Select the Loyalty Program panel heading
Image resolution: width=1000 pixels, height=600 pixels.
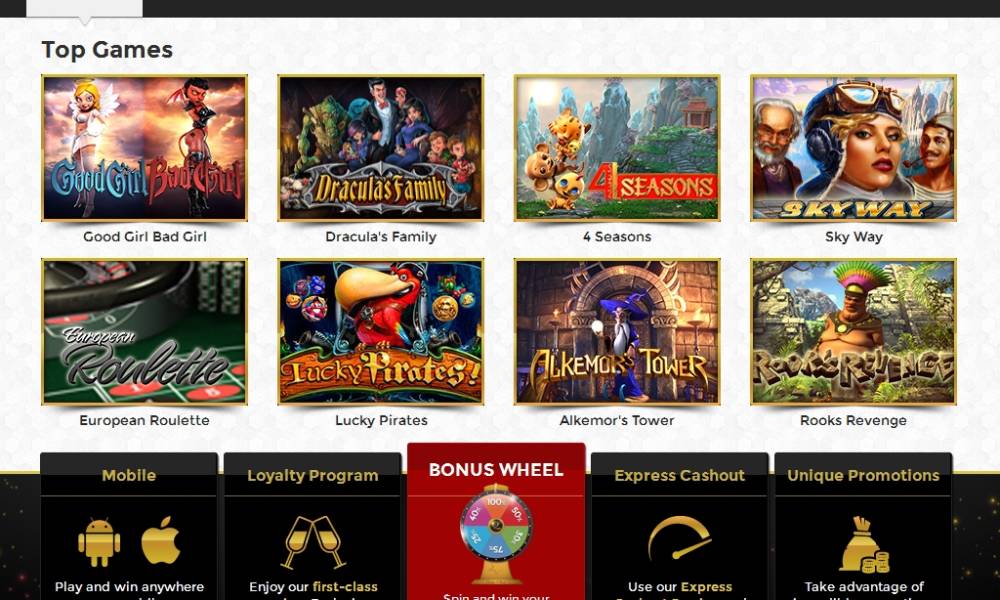pos(312,476)
